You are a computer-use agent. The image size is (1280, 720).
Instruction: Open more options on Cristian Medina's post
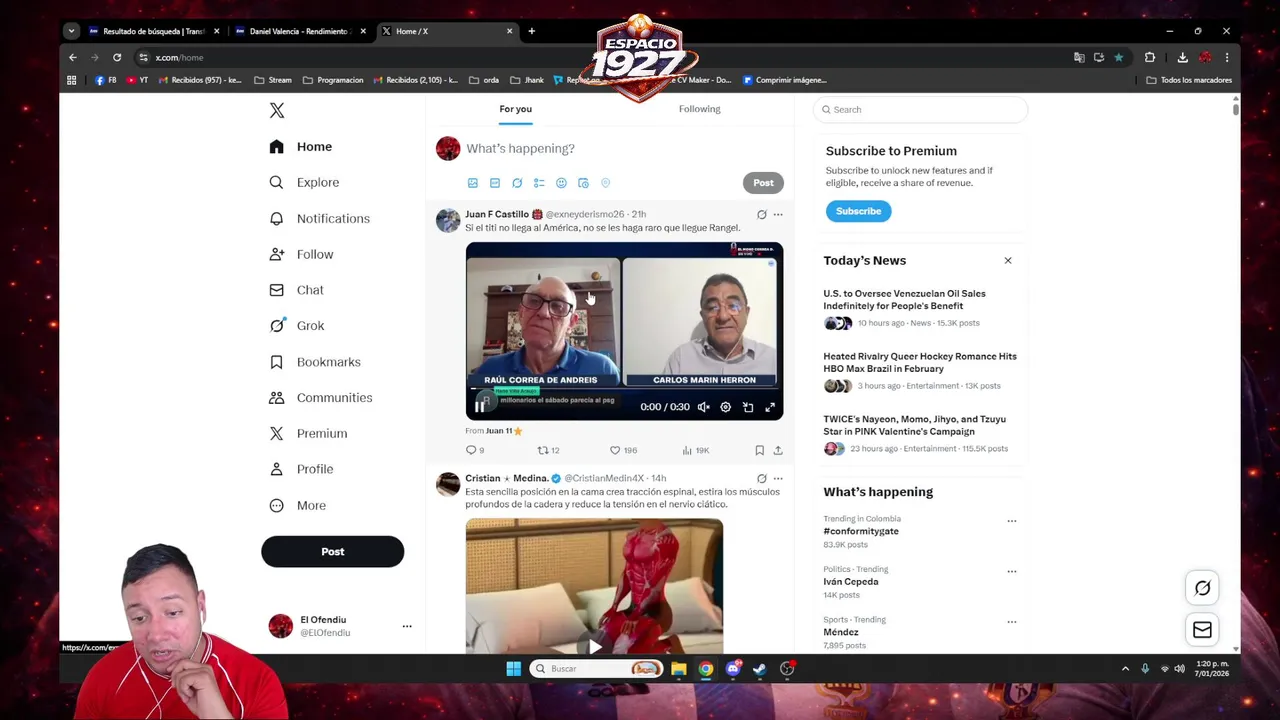tap(778, 478)
